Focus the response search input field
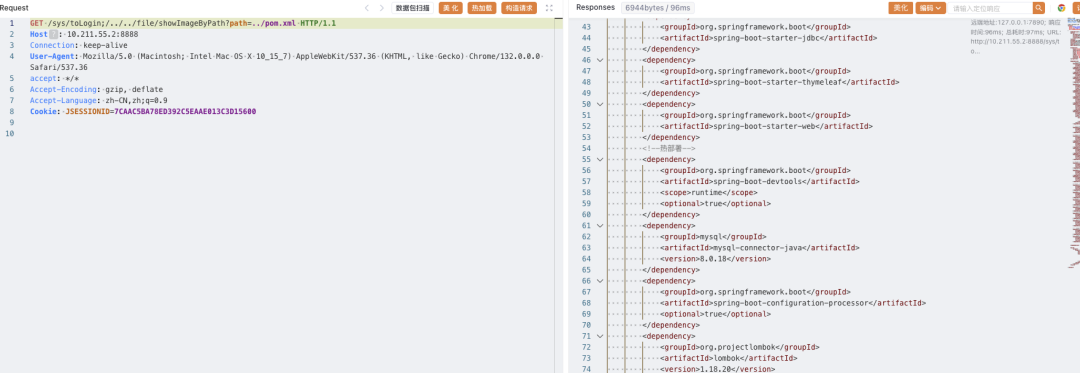Viewport: 1080px width, 373px height. click(990, 8)
